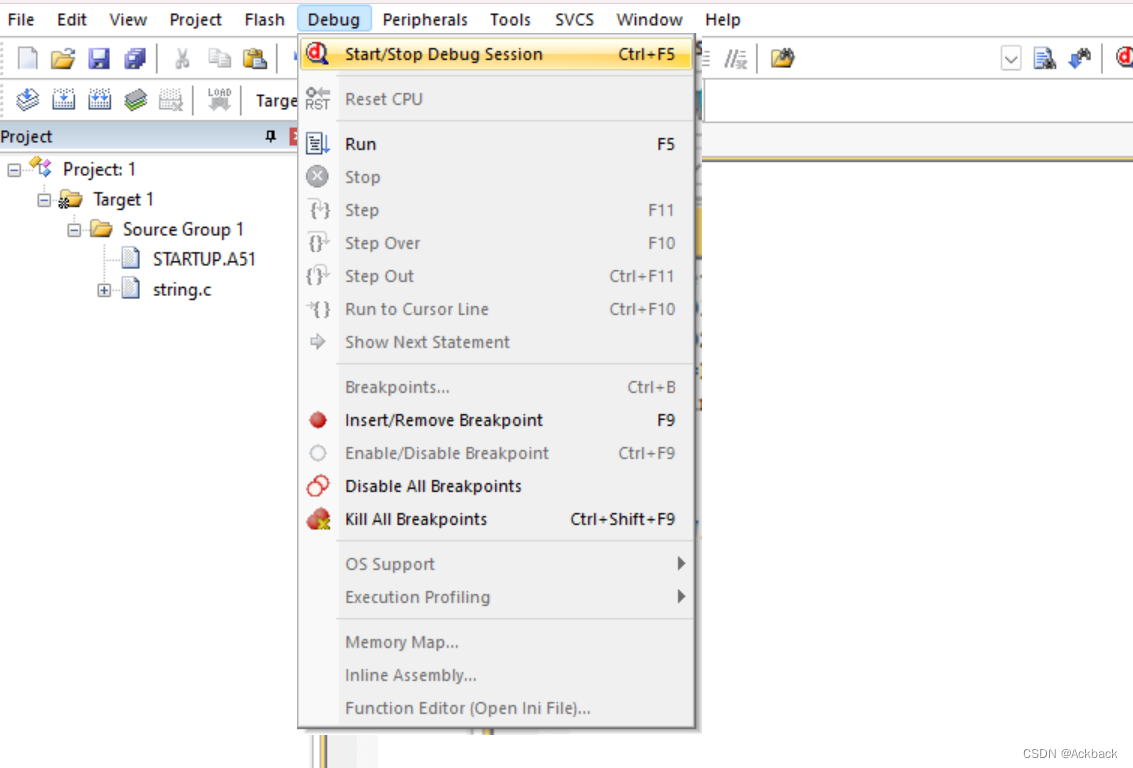Click the Rebuild all target files icon

click(x=99, y=99)
